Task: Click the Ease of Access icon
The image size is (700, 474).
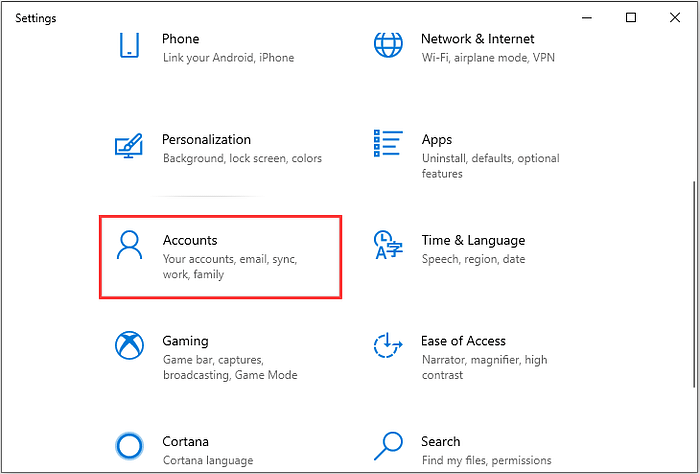Action: (x=388, y=345)
